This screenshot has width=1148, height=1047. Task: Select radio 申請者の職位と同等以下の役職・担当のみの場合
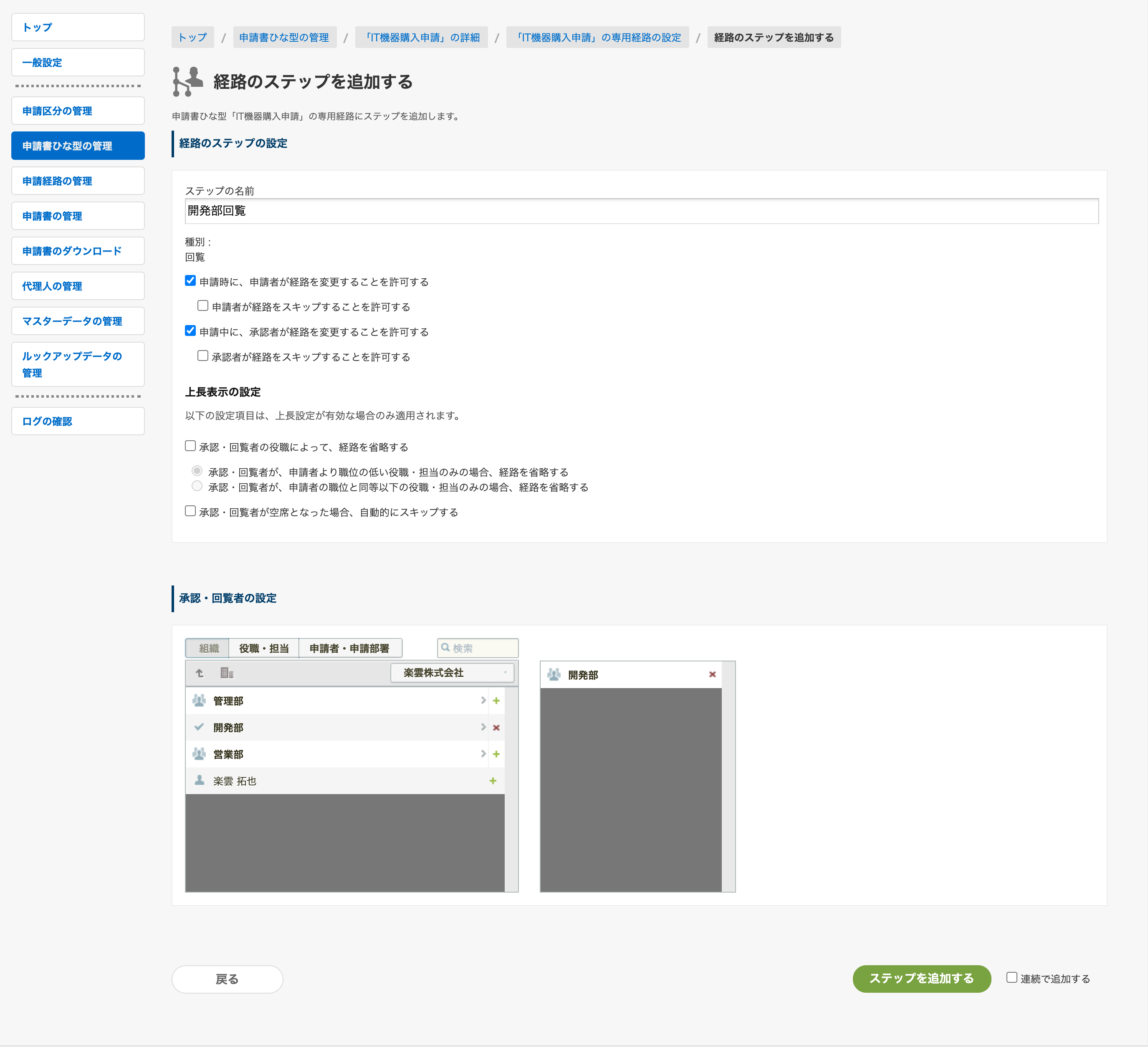pos(197,486)
